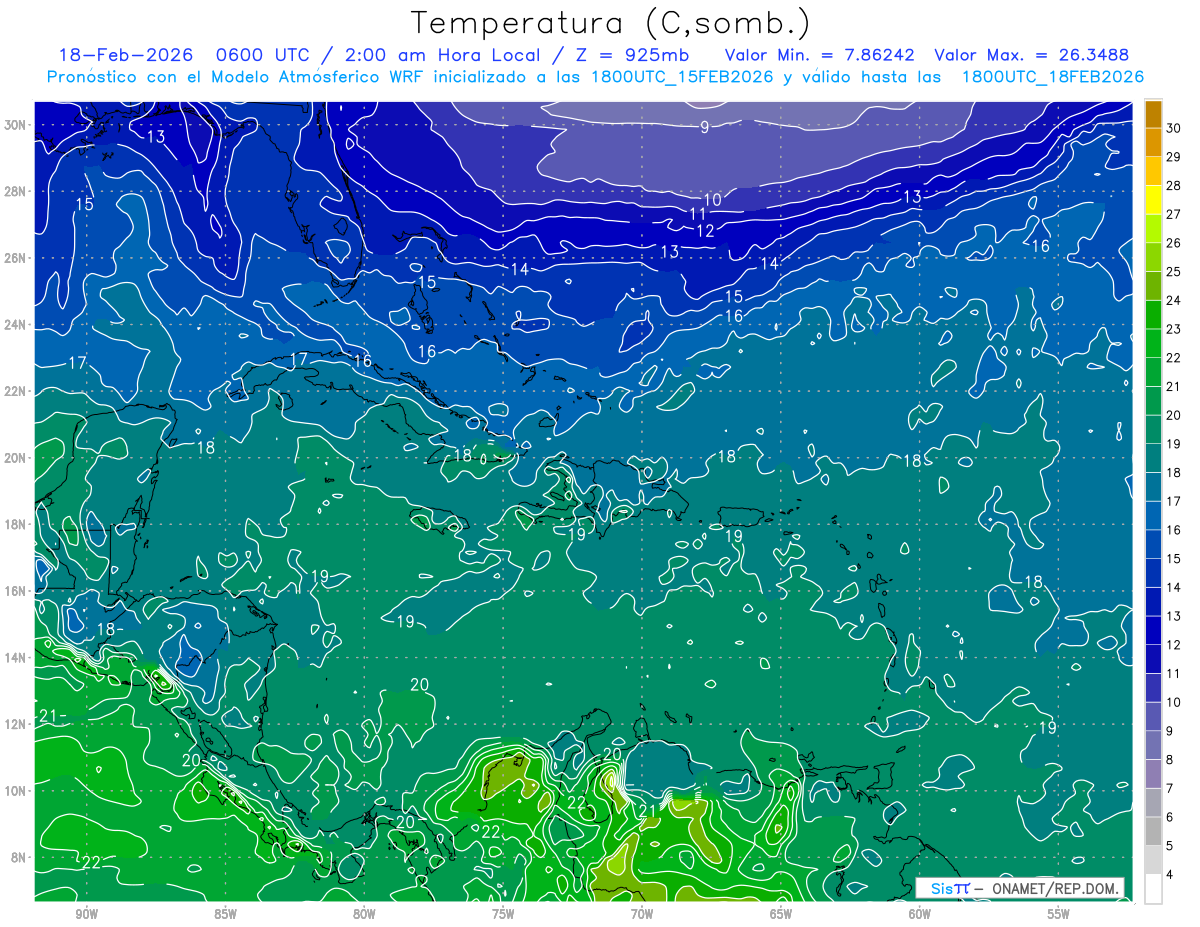Click the "28N" latitude axis label
This screenshot has height=927, width=1200.
click(15, 191)
